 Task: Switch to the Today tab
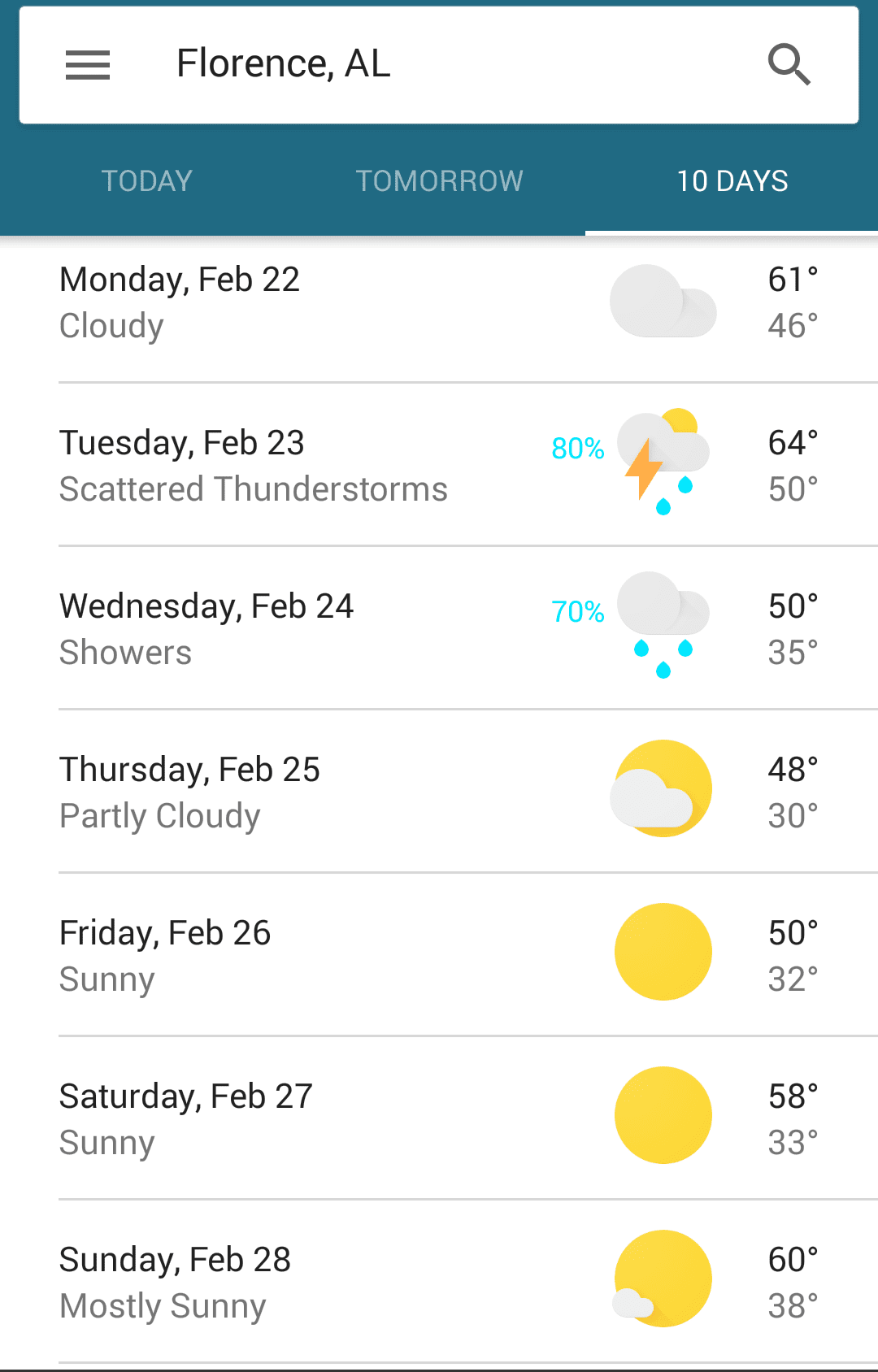(146, 181)
